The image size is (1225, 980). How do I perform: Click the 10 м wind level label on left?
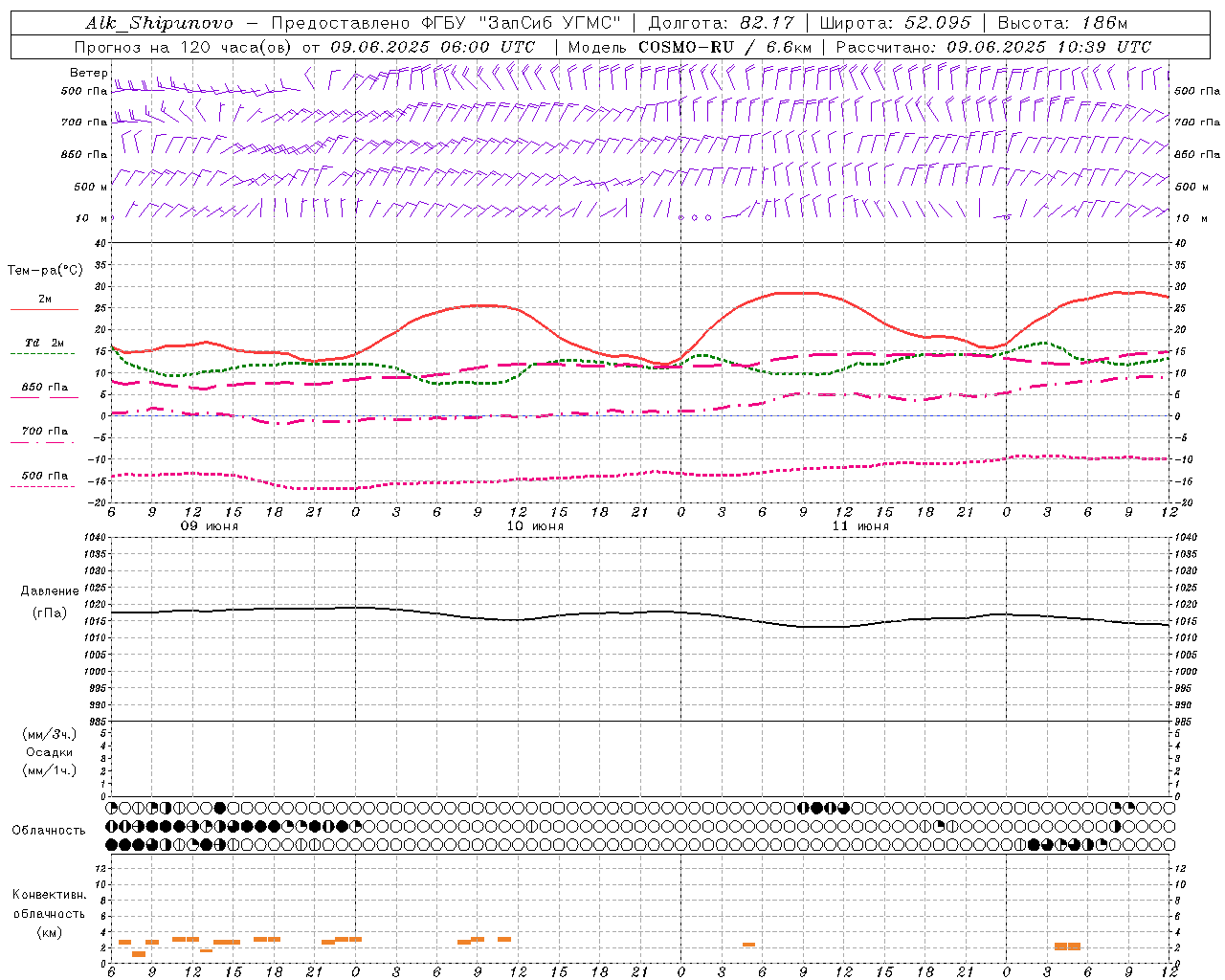pyautogui.click(x=92, y=218)
